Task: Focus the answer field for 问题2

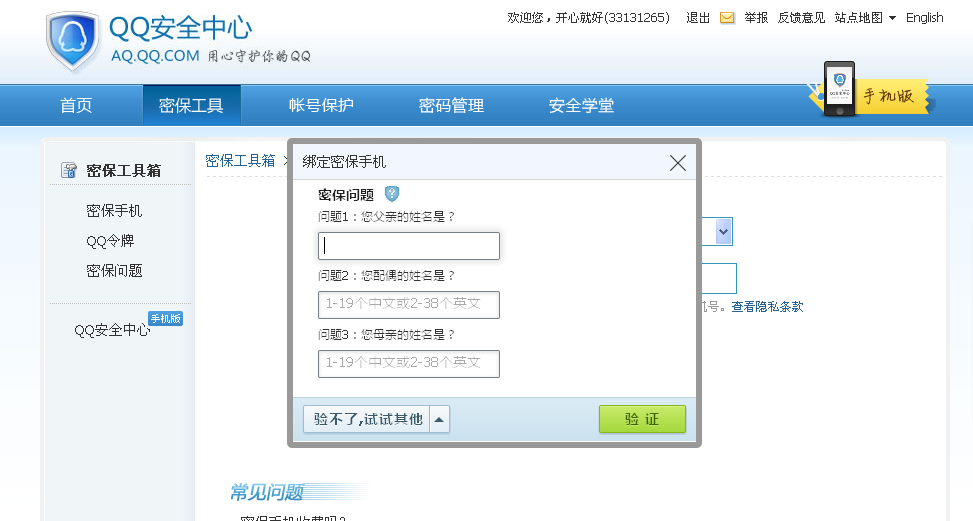Action: pos(409,305)
